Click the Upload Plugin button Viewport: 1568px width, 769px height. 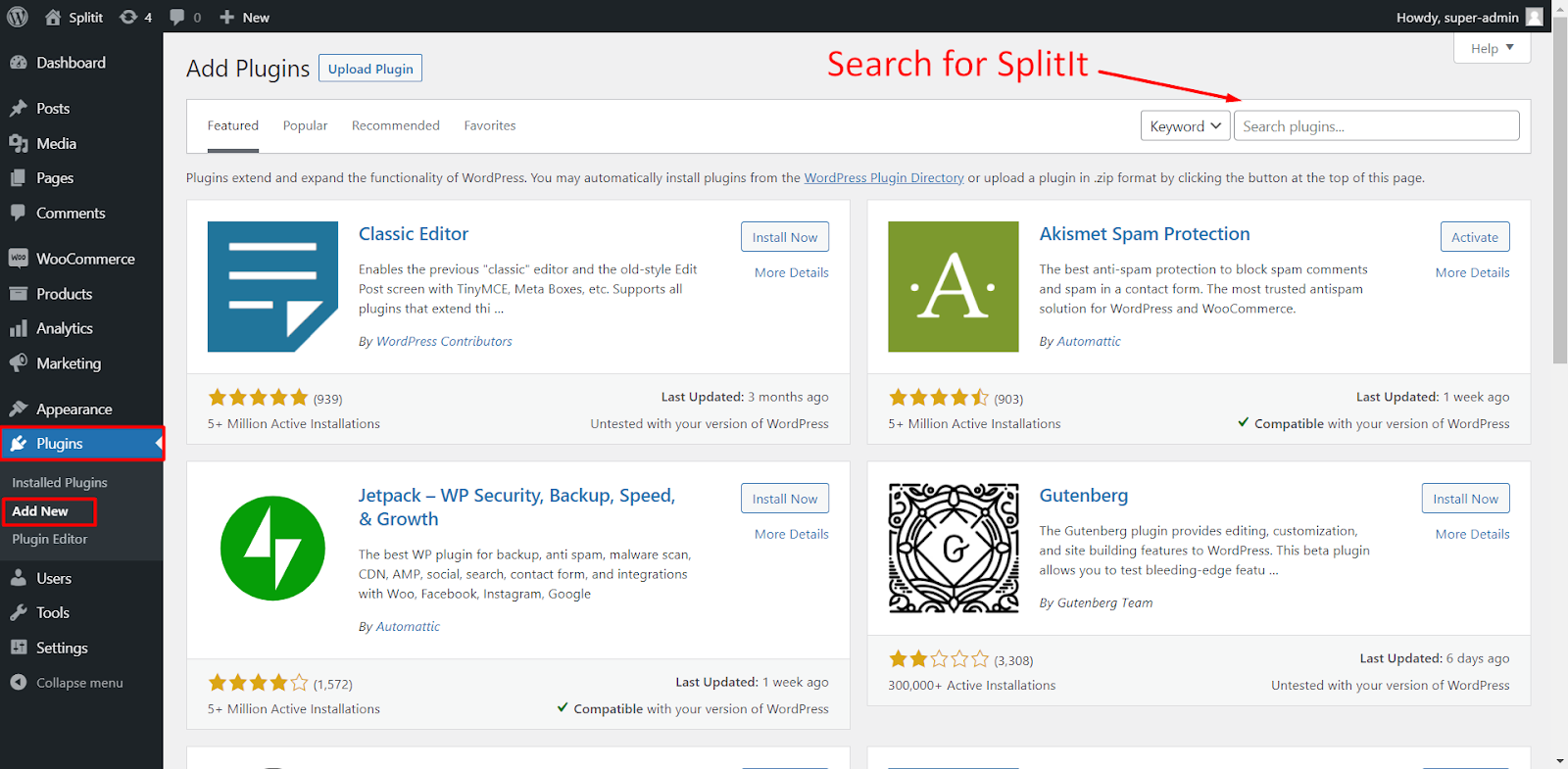tap(370, 69)
